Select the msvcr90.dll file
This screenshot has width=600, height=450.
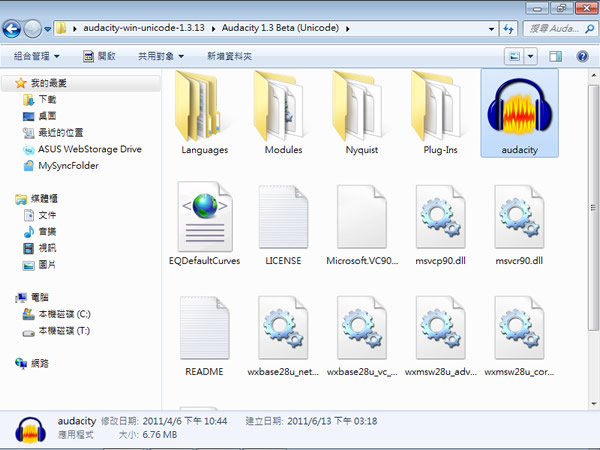pos(519,224)
